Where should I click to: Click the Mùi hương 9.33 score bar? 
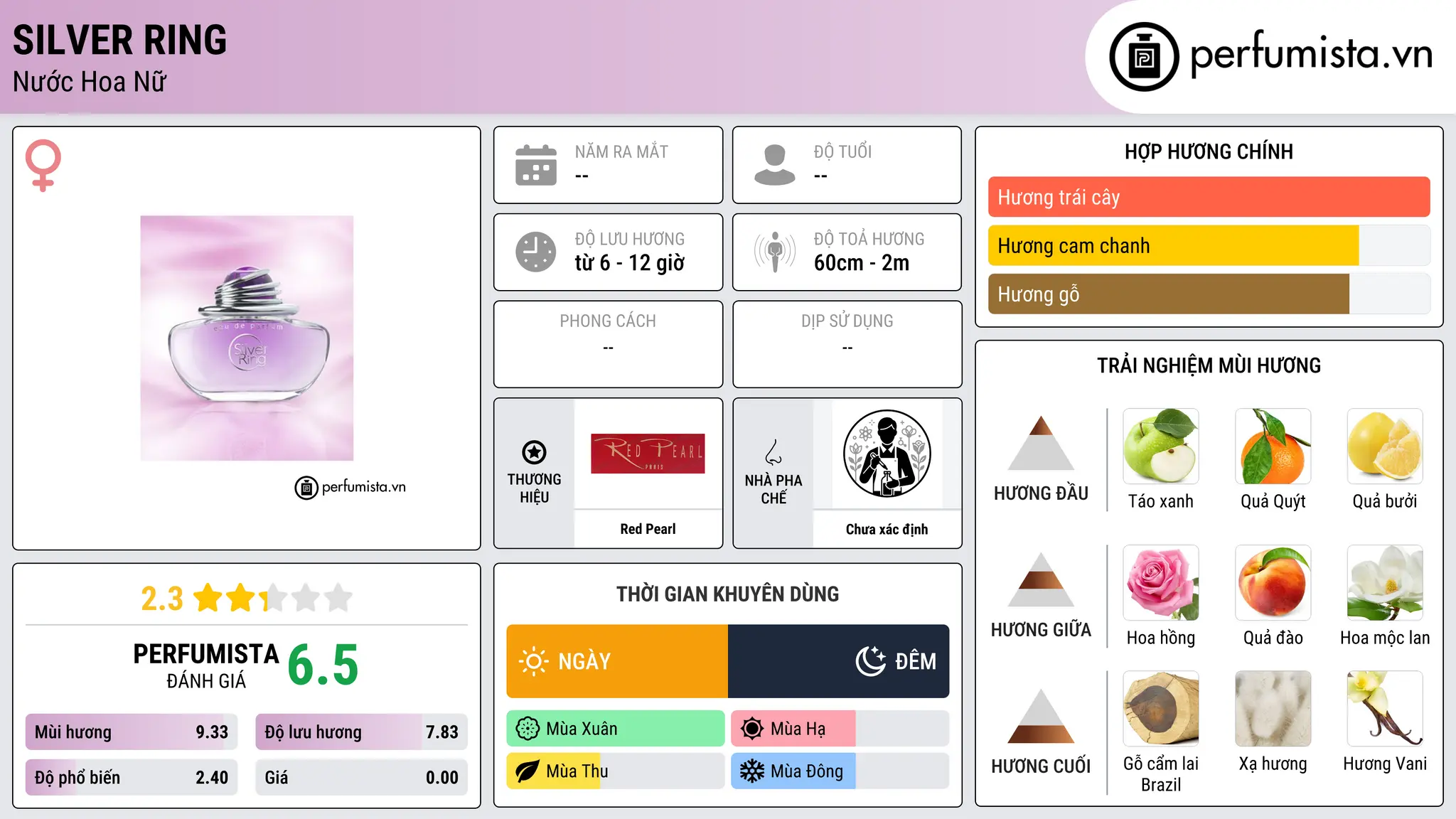pos(132,732)
